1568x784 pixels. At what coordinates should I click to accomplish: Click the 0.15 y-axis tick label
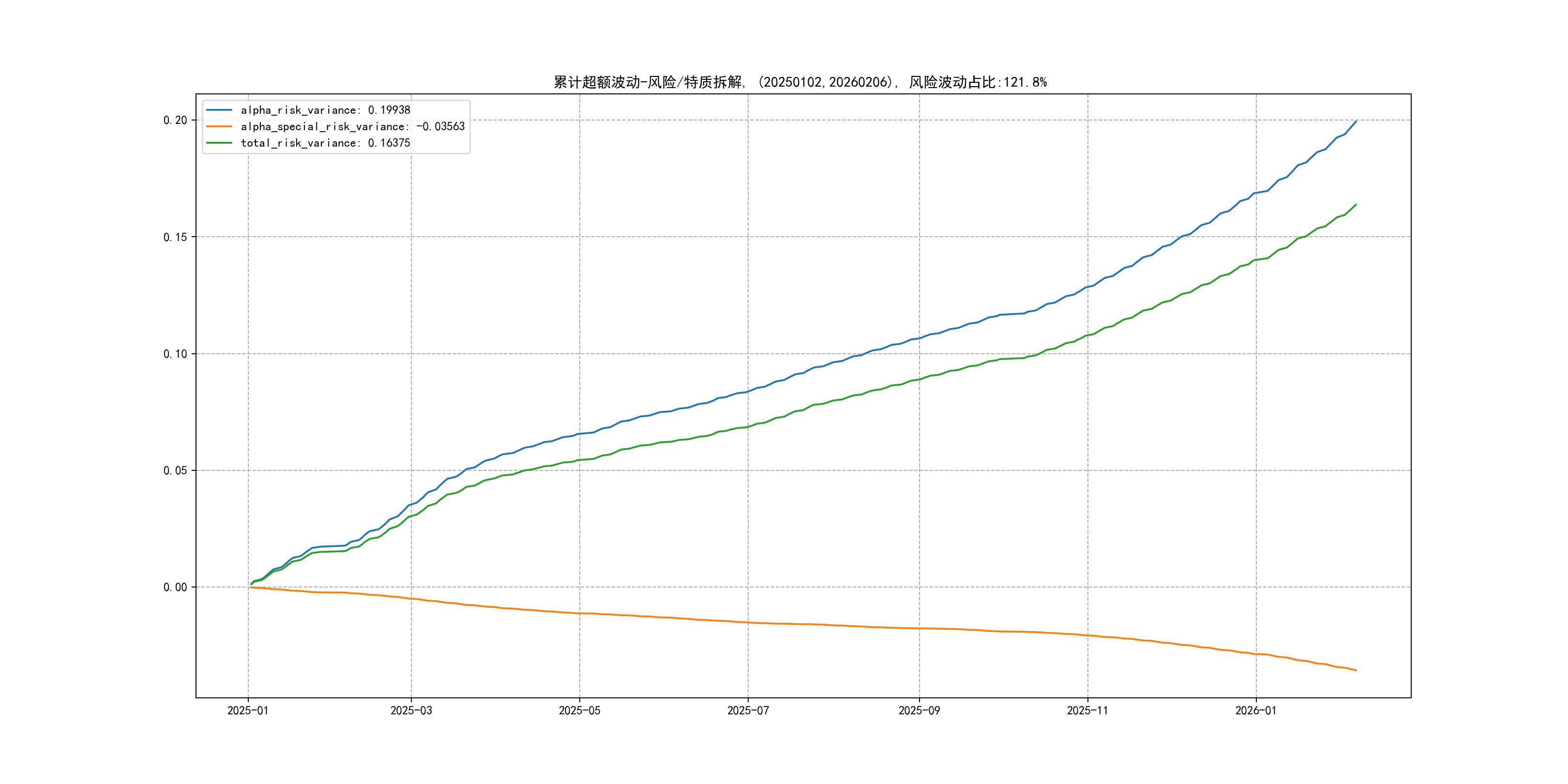pyautogui.click(x=175, y=238)
